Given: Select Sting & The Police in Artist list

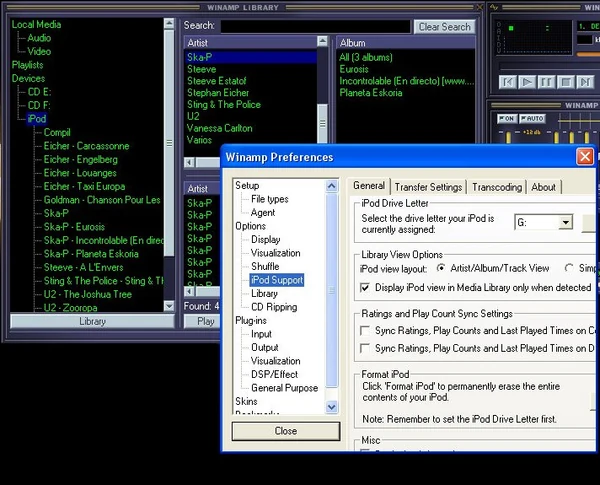Looking at the screenshot, I should (224, 105).
